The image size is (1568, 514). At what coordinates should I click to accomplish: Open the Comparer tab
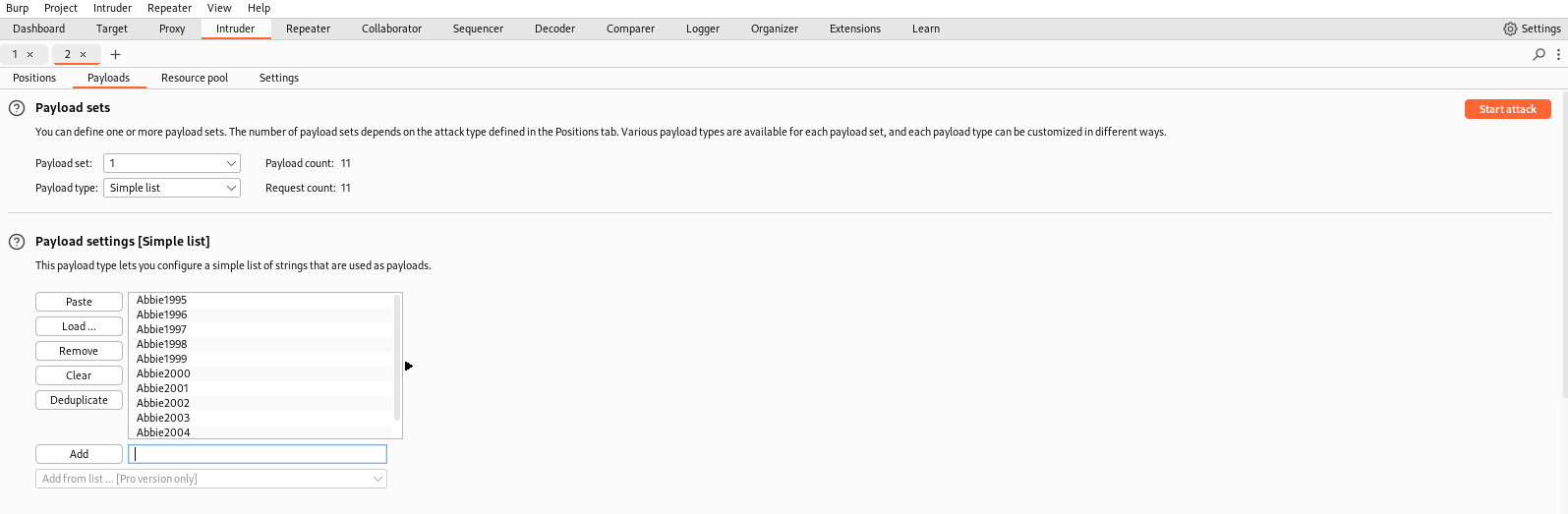(630, 29)
